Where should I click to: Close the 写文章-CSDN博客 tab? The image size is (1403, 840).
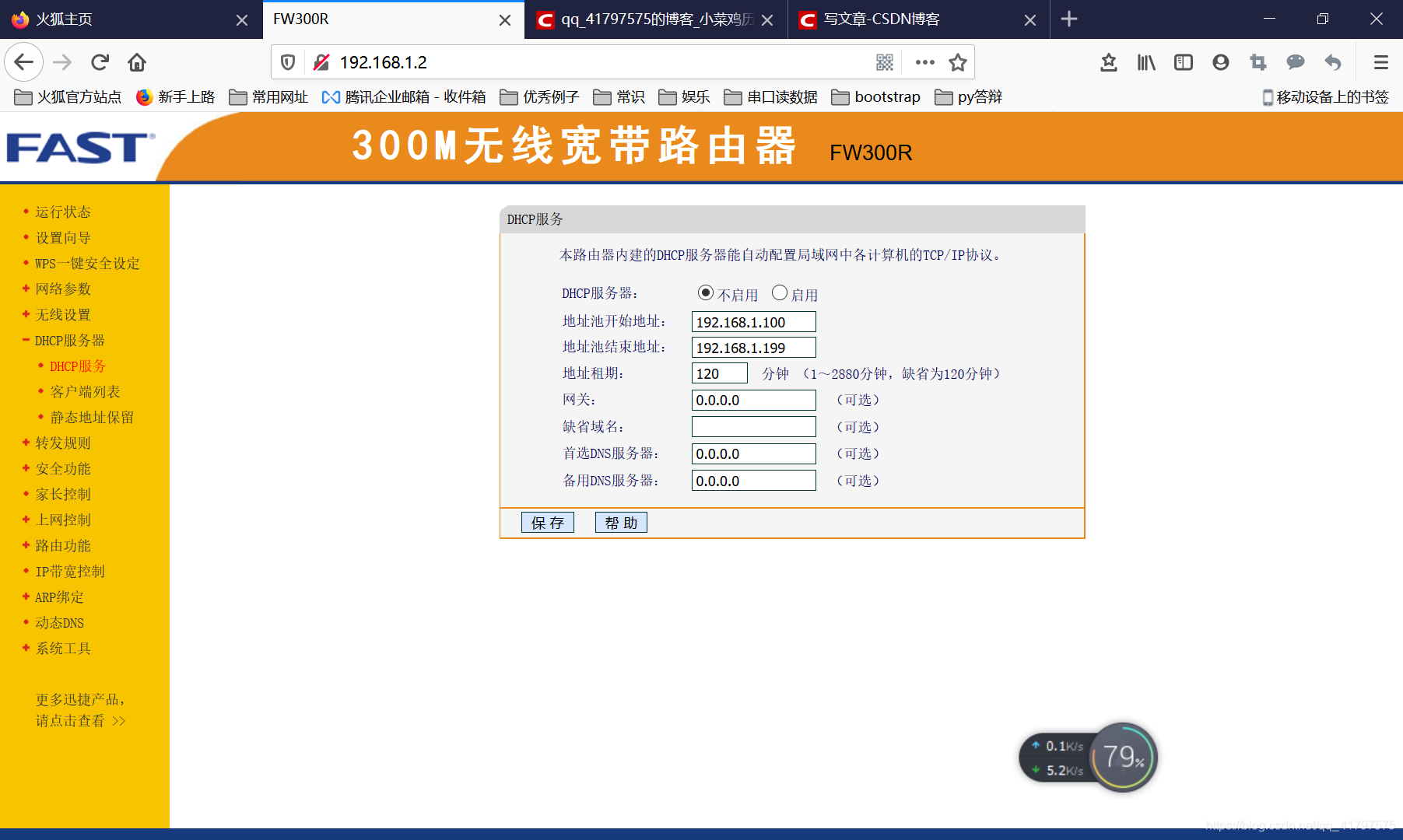pos(1030,20)
